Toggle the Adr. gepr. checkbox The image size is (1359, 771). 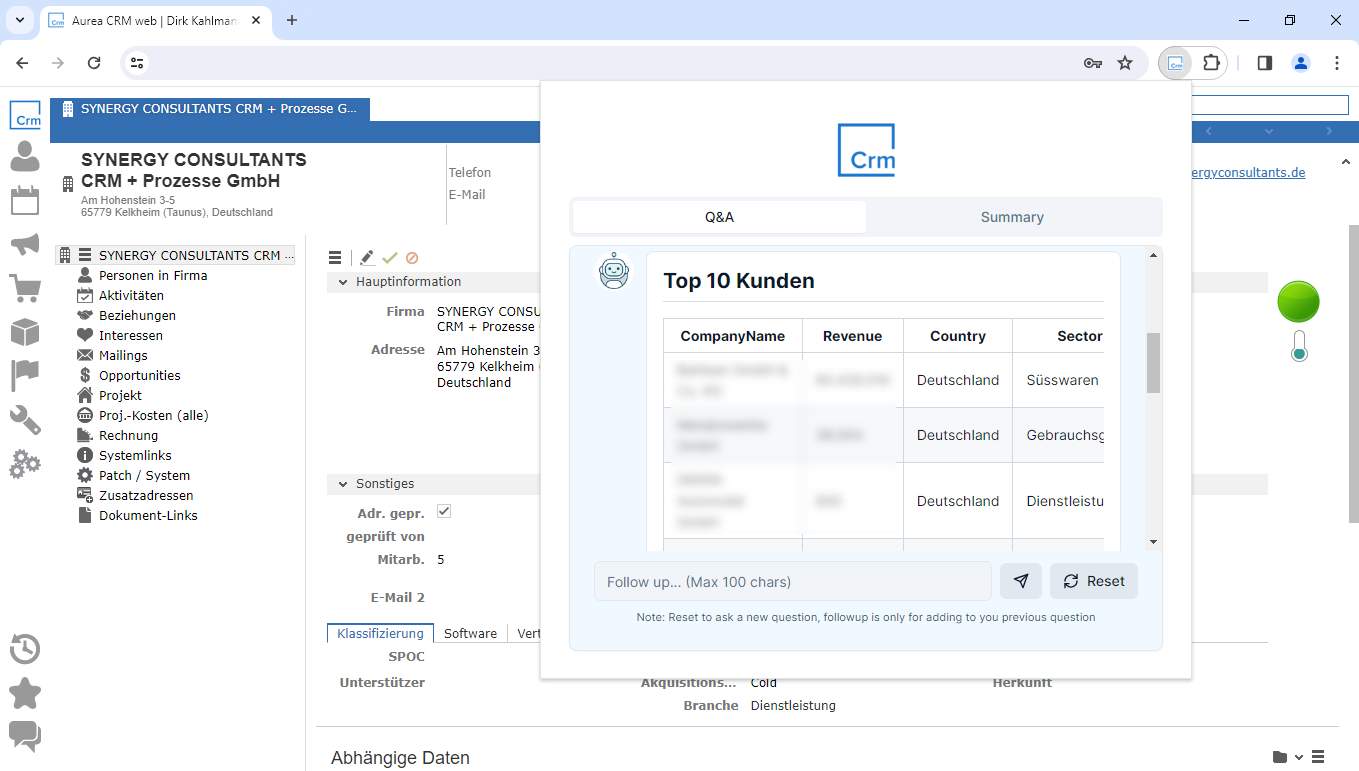[444, 511]
